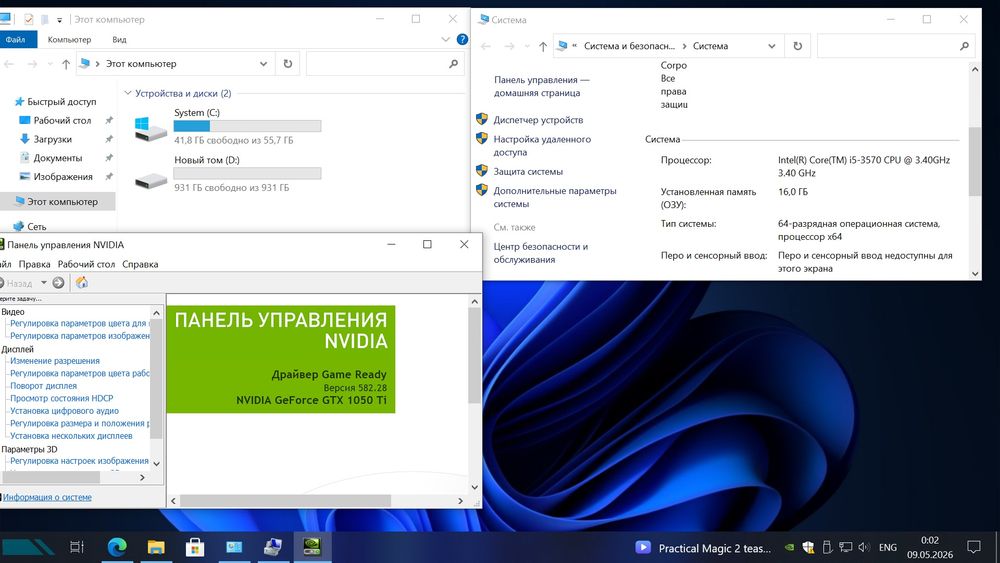Screen dimensions: 1000x563
Task: Open Установка нескольких дисплеев task
Action: tap(71, 435)
